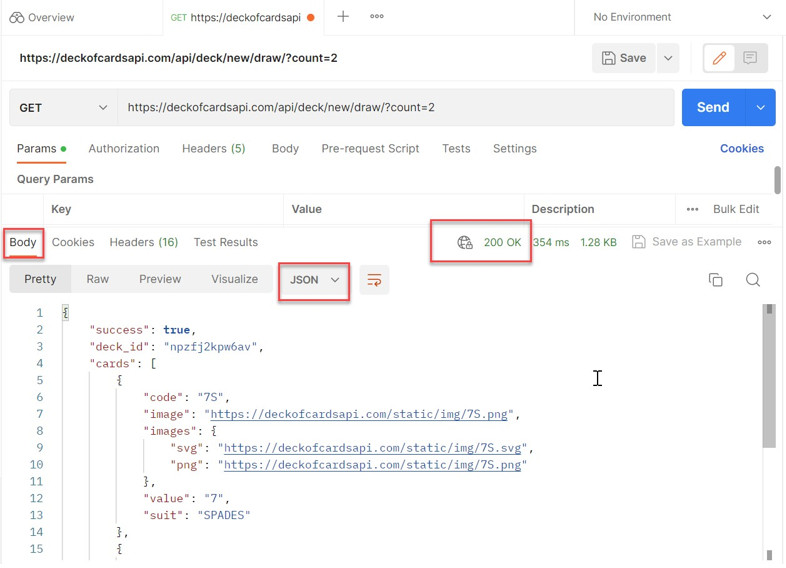Switch to the Authorization tab
Viewport: 786px width, 568px height.
click(x=124, y=149)
